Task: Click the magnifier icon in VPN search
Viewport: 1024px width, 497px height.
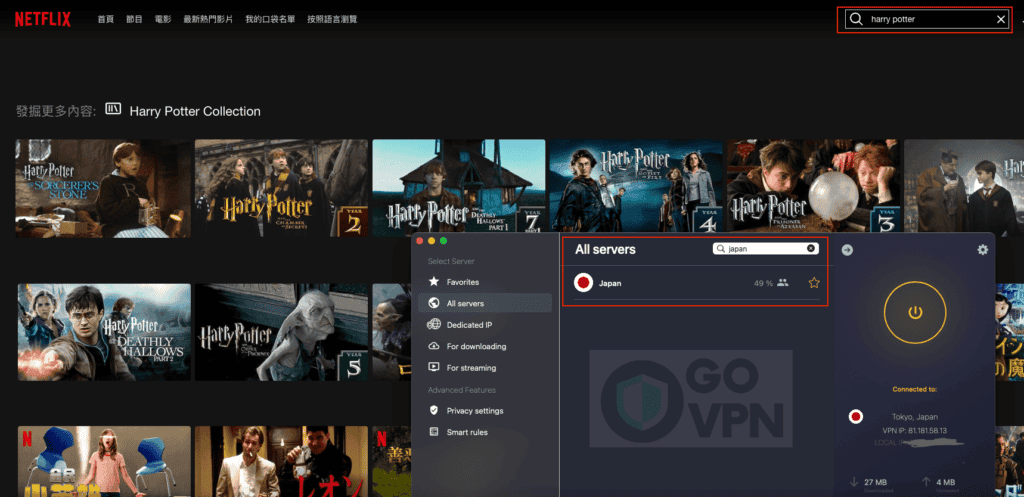Action: pyautogui.click(x=721, y=249)
